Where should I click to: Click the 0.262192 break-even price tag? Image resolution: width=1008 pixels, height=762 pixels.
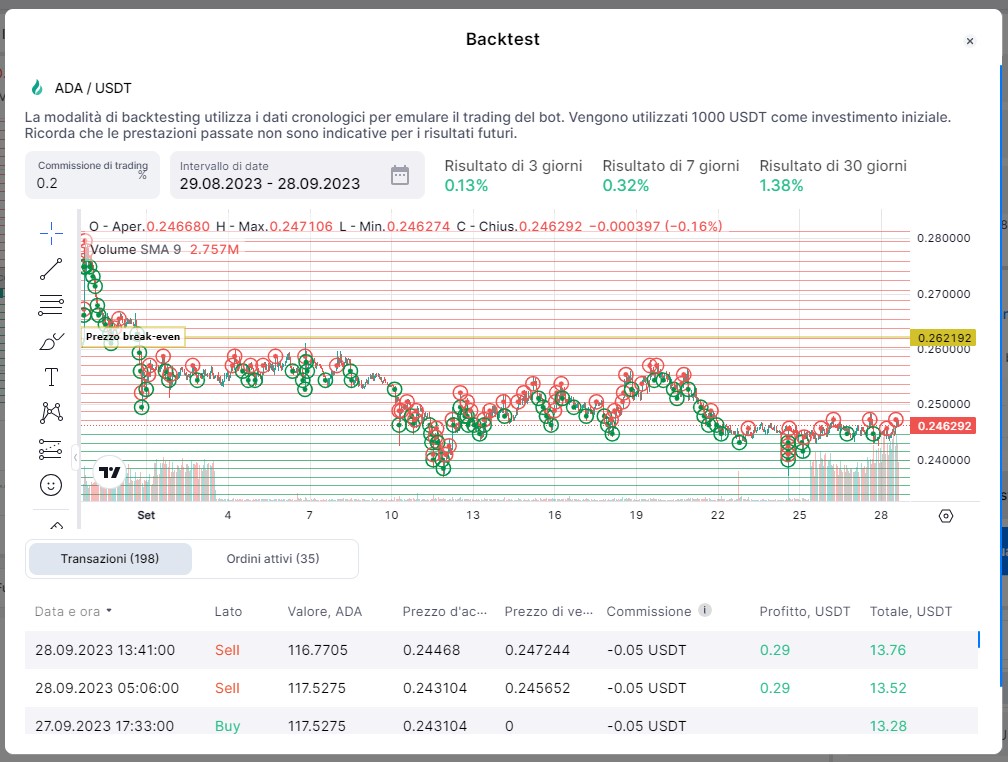pos(943,338)
